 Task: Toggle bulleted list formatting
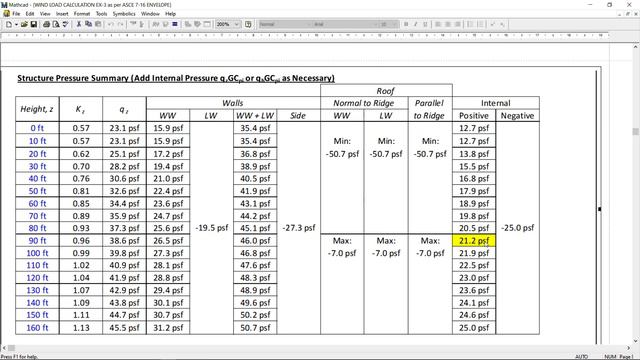[x=470, y=24]
